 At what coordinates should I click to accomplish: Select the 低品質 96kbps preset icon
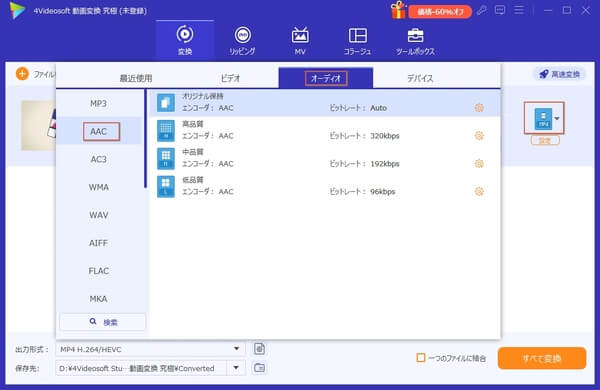coord(166,186)
